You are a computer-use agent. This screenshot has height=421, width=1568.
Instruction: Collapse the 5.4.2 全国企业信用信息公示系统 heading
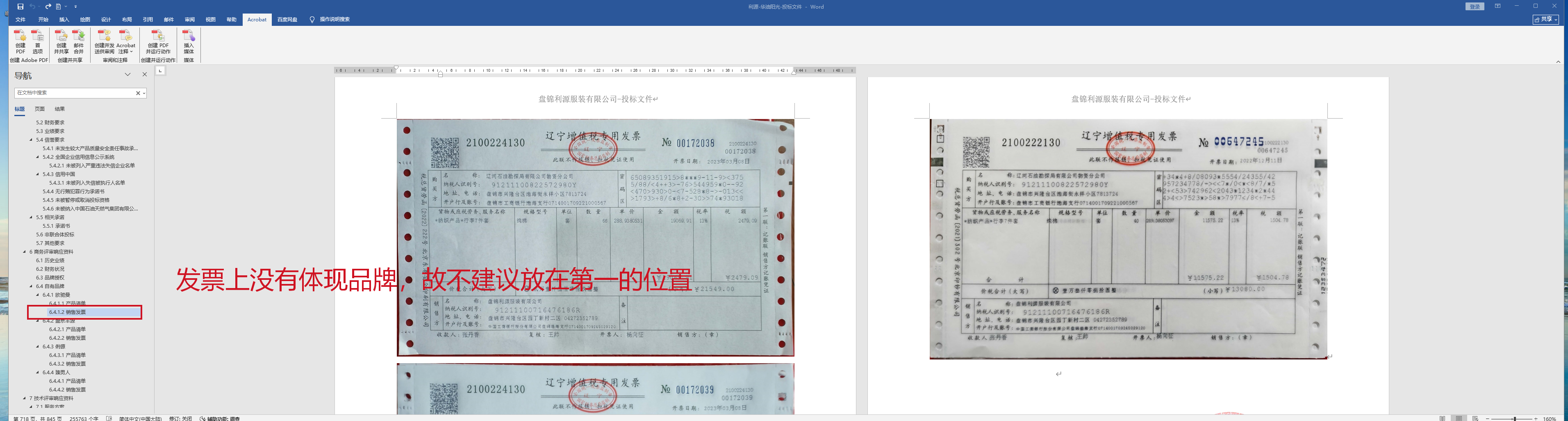[x=38, y=157]
